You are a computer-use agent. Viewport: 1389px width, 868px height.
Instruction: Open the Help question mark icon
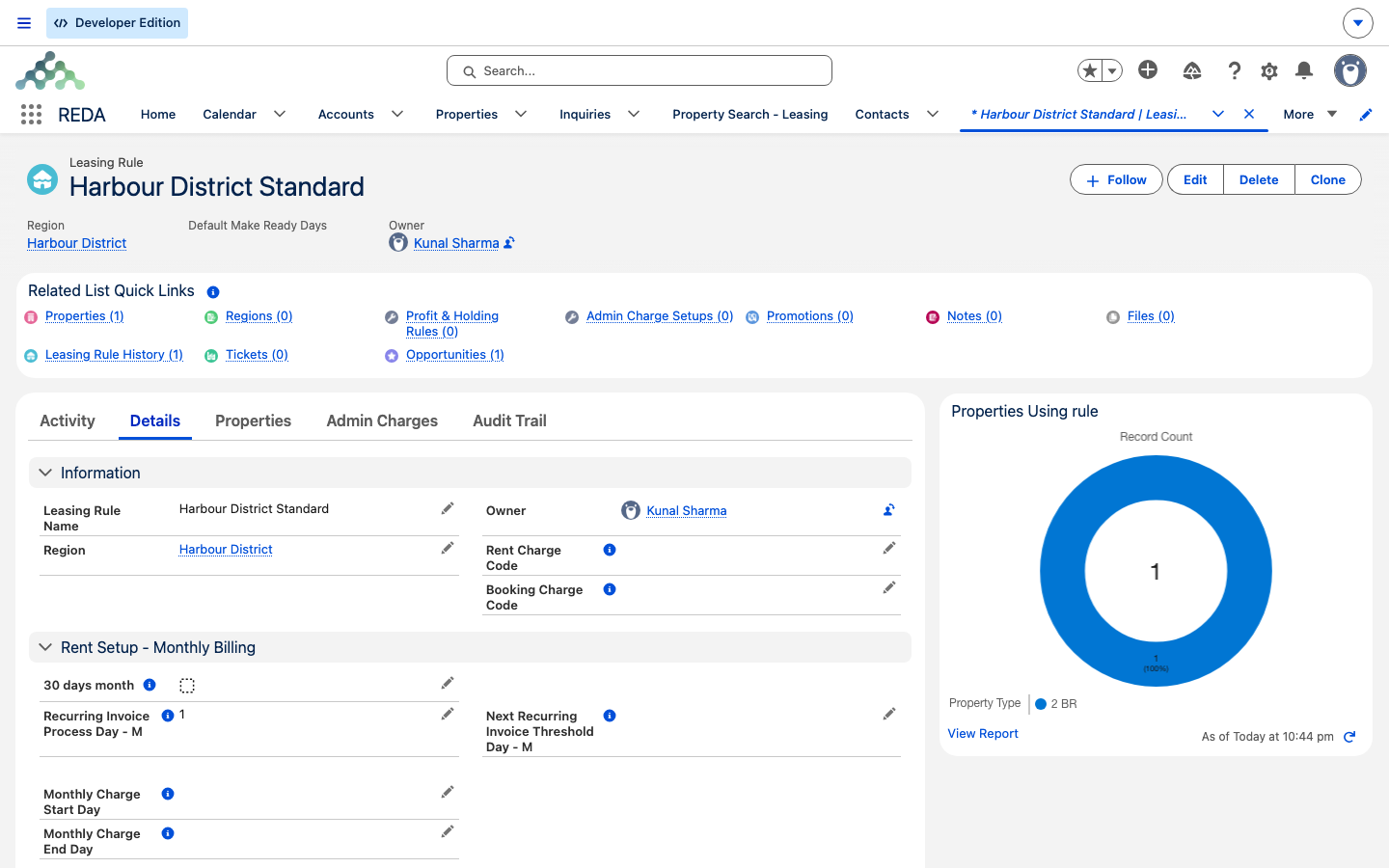(x=1234, y=70)
